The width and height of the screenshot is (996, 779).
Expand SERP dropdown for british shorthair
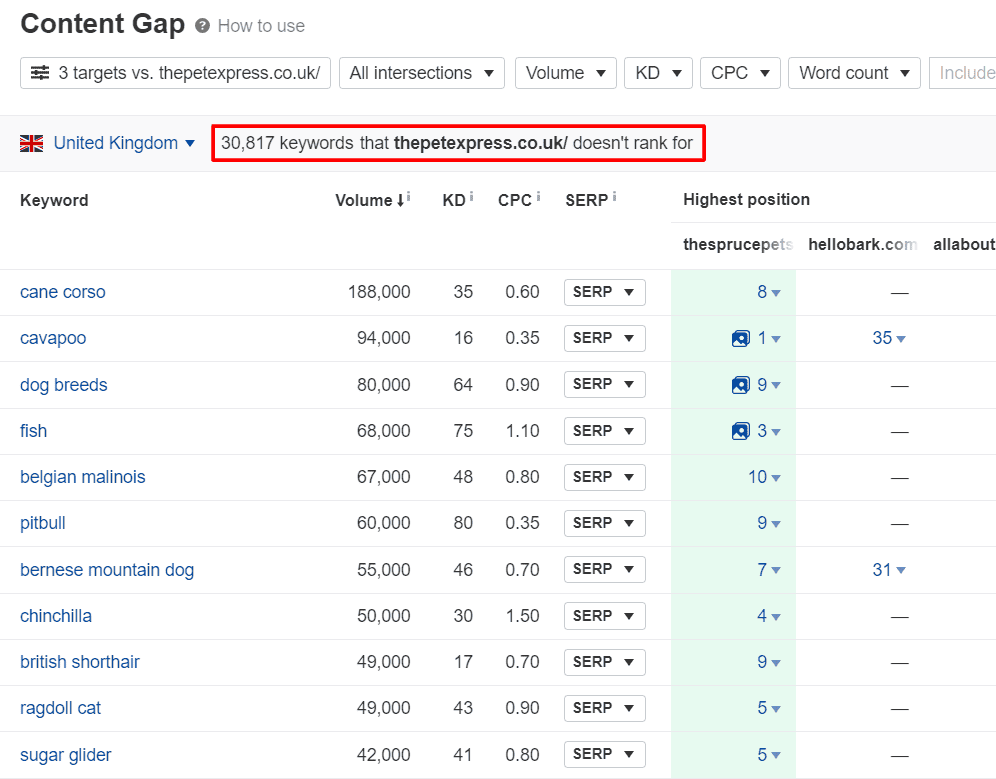click(605, 662)
